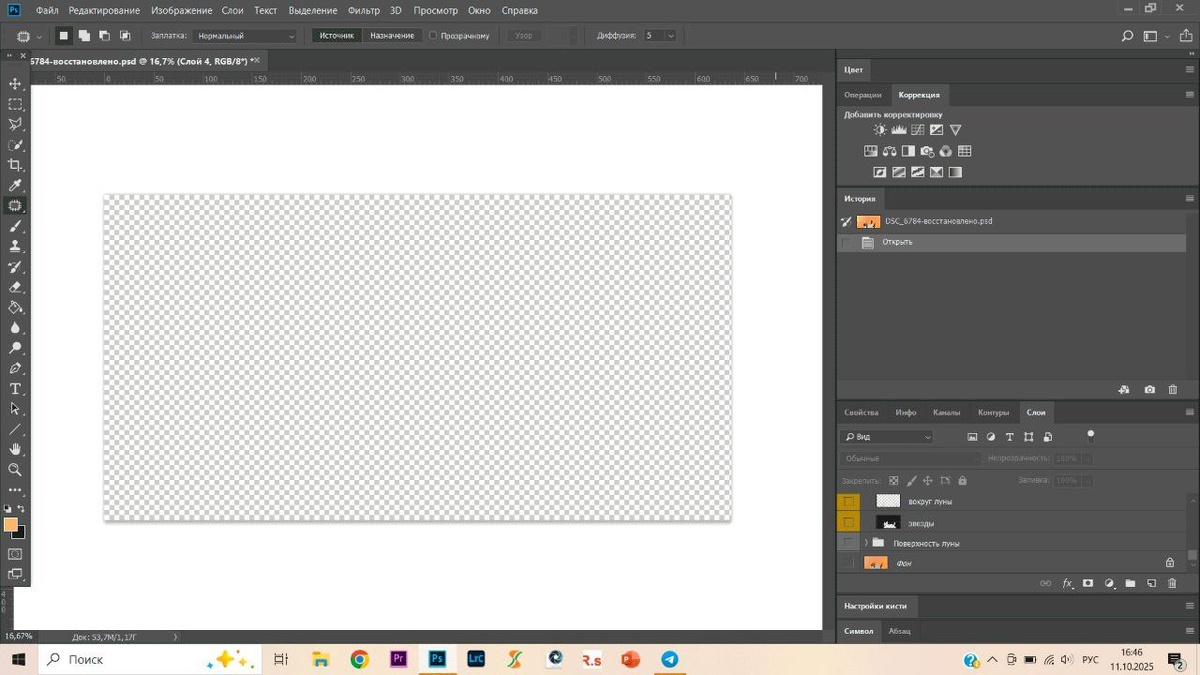The width and height of the screenshot is (1200, 675).
Task: Open the Диффузия value dropdown
Action: pos(670,36)
